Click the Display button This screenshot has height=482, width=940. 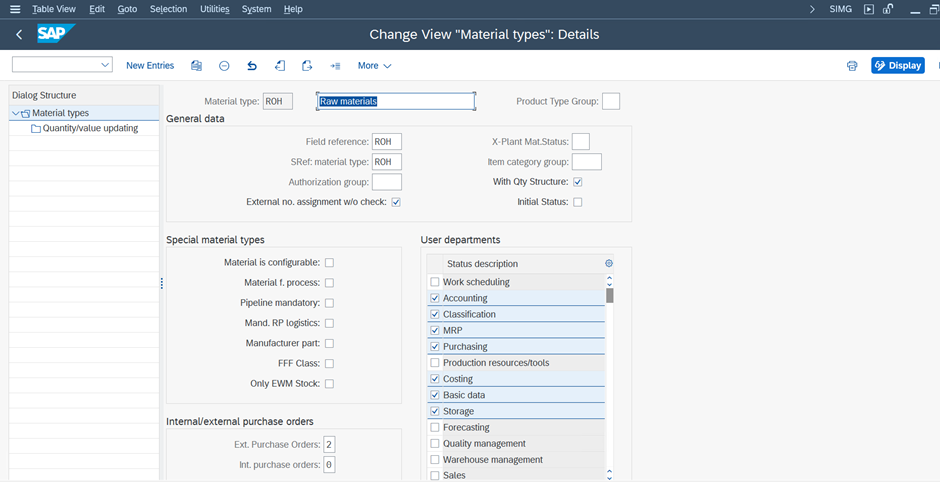click(898, 66)
